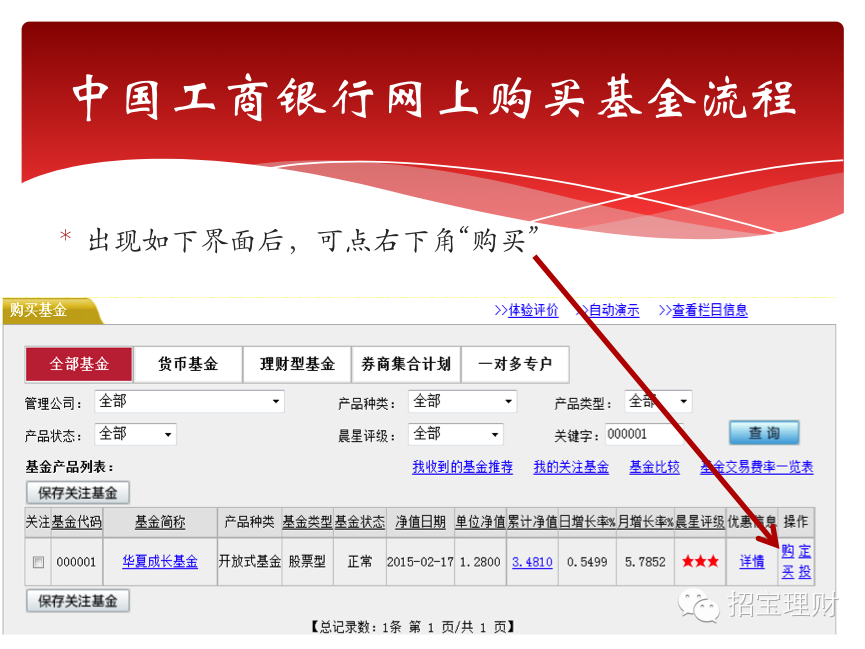Open the 基金比较 link
The image size is (865, 649).
pos(654,467)
